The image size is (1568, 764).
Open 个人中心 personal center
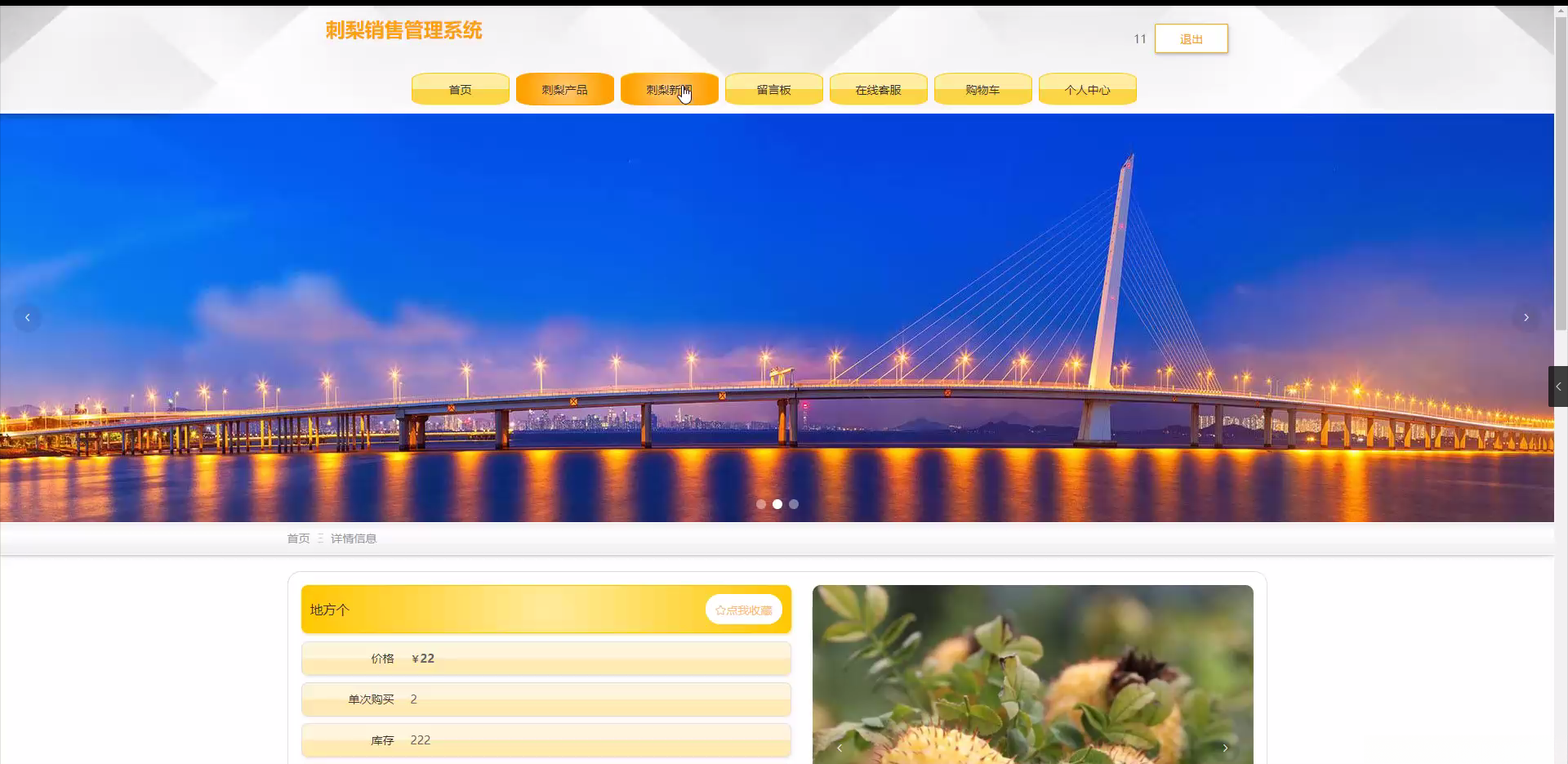point(1088,89)
